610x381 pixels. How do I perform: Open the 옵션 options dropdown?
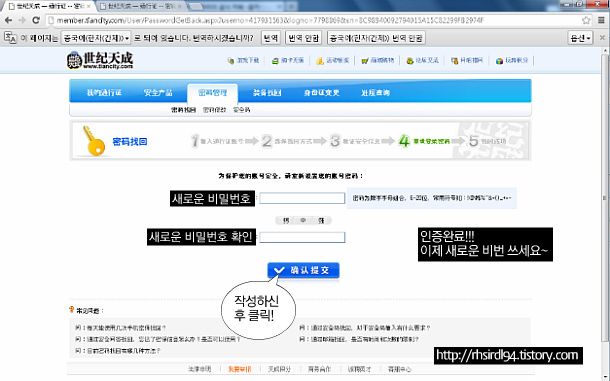580,38
